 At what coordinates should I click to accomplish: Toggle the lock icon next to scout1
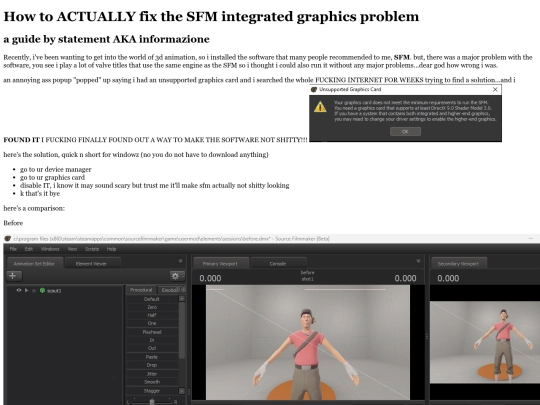(34, 291)
